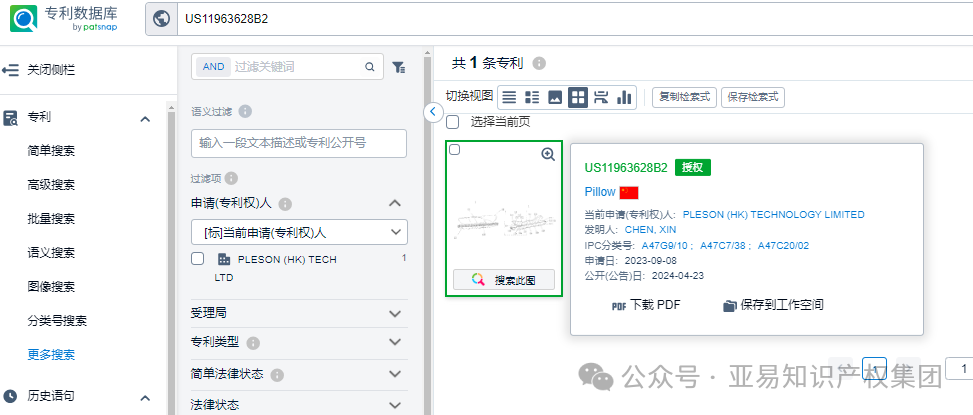This screenshot has width=973, height=415.
Task: Check the patent thumbnail card checkbox
Action: pos(455,150)
